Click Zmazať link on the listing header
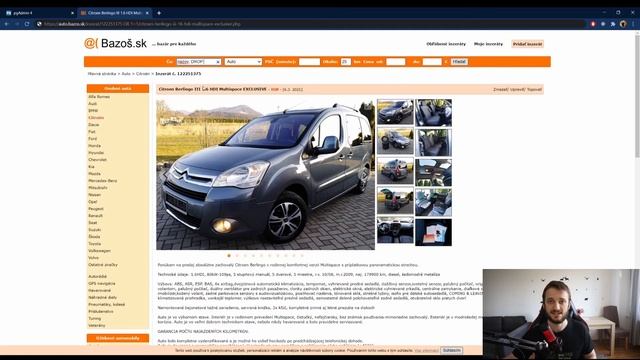This screenshot has width=640, height=360. (500, 89)
